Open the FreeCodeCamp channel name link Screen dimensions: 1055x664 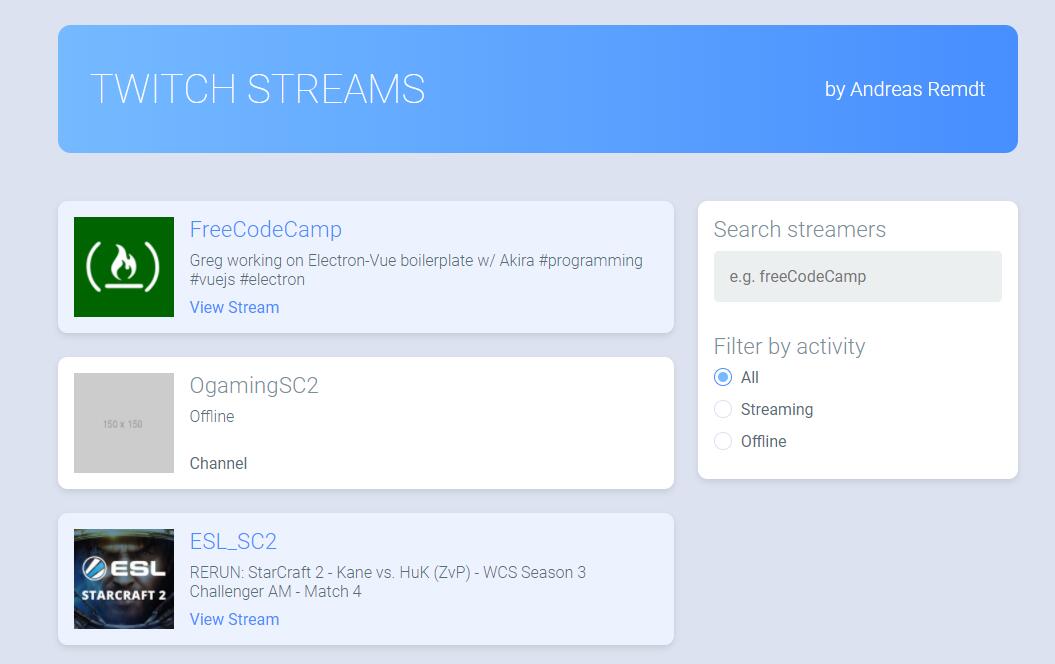point(265,229)
